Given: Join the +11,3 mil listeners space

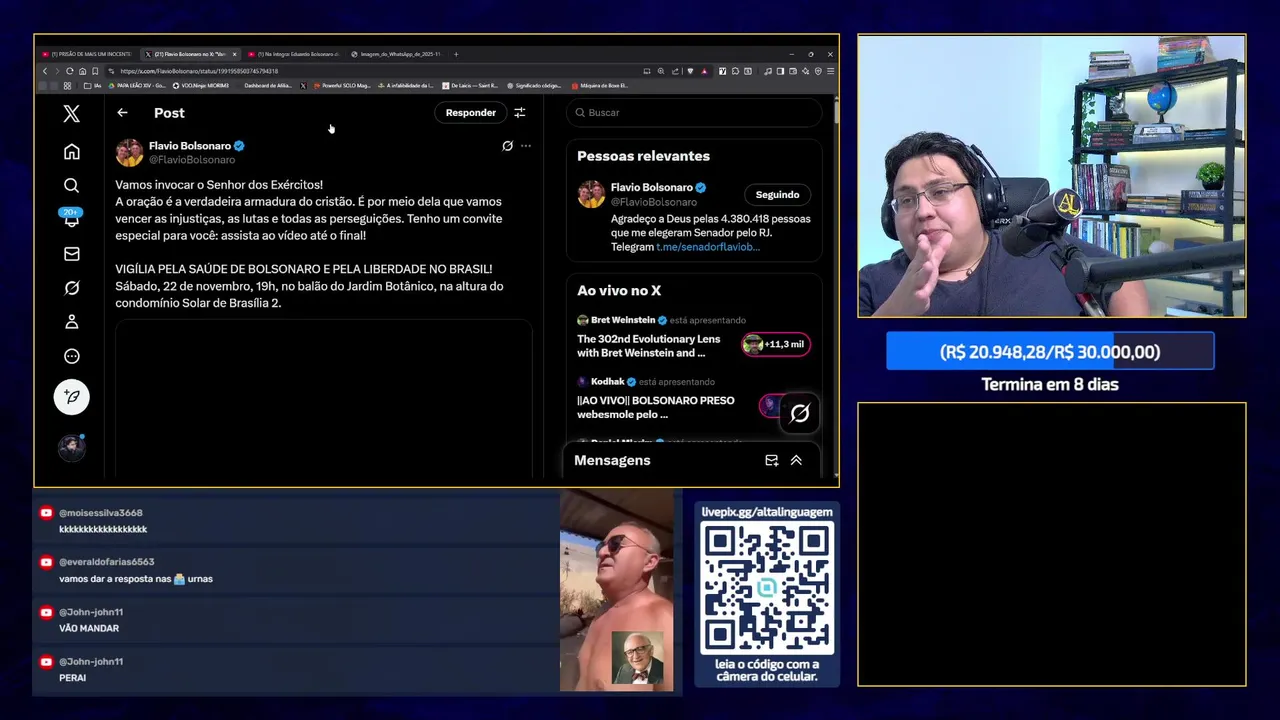Looking at the screenshot, I should (x=776, y=344).
